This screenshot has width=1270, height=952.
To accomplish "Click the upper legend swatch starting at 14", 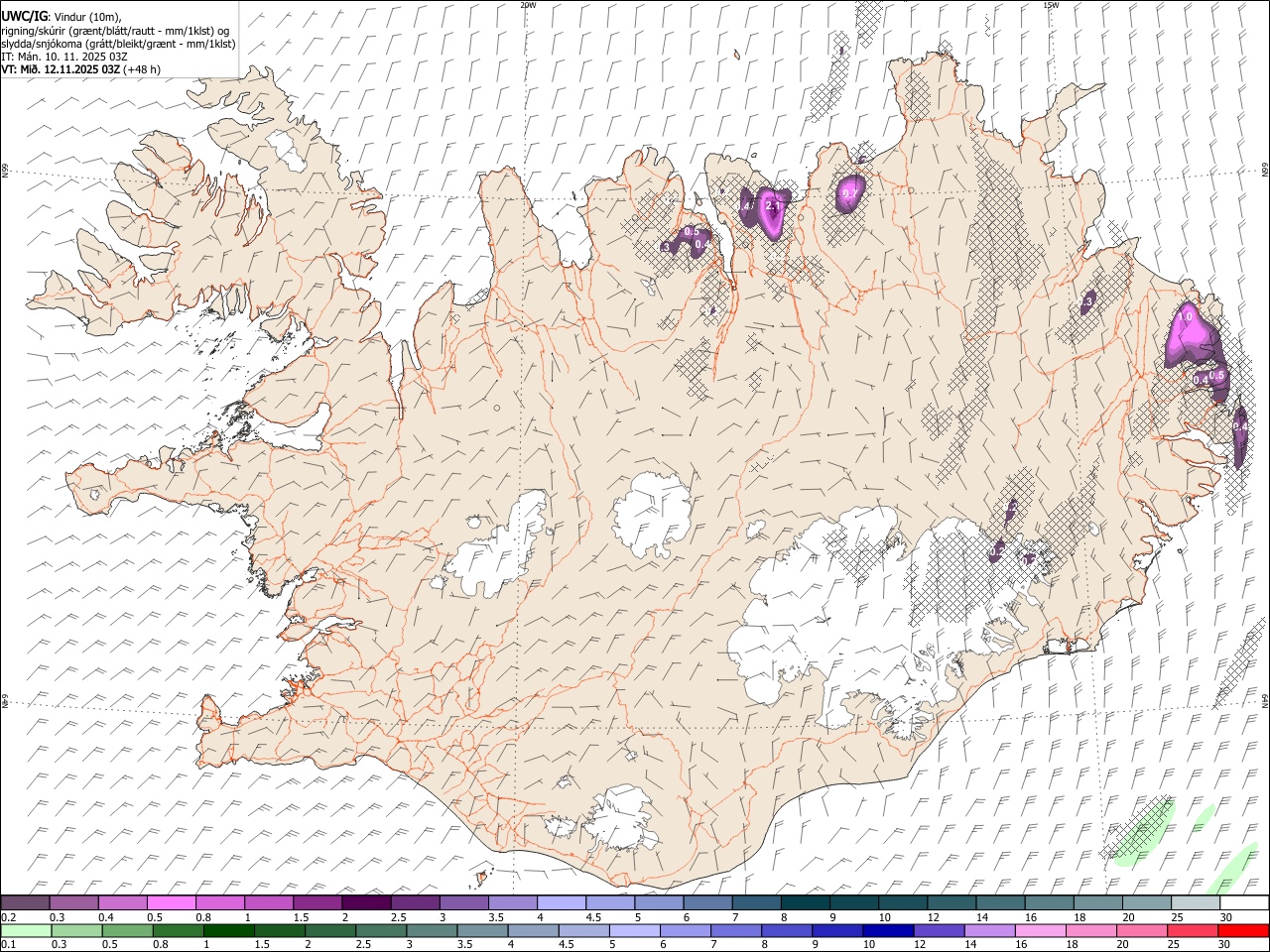I will (x=998, y=902).
